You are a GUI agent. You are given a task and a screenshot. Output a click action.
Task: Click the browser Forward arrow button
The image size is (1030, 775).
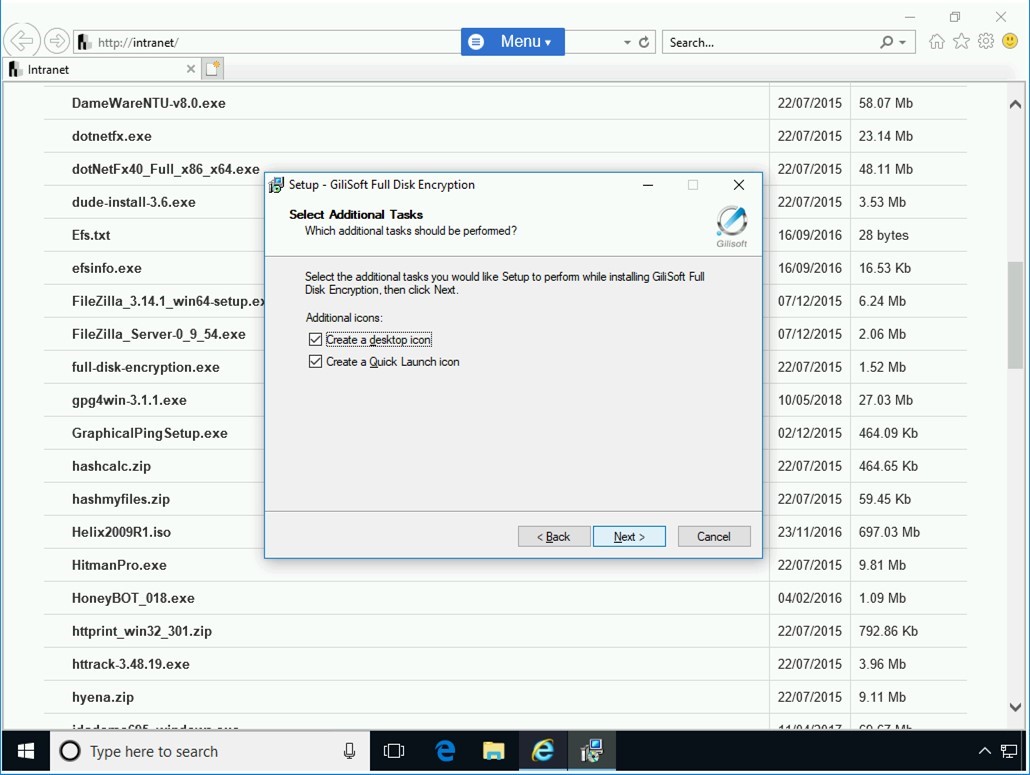point(57,41)
